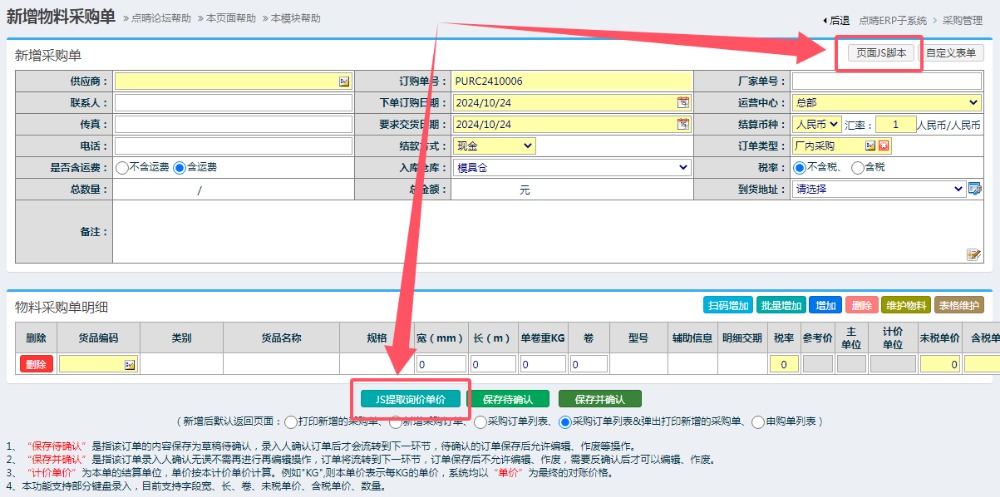Select 不含运费 radio option
Viewport: 1000px width, 497px height.
[x=122, y=168]
